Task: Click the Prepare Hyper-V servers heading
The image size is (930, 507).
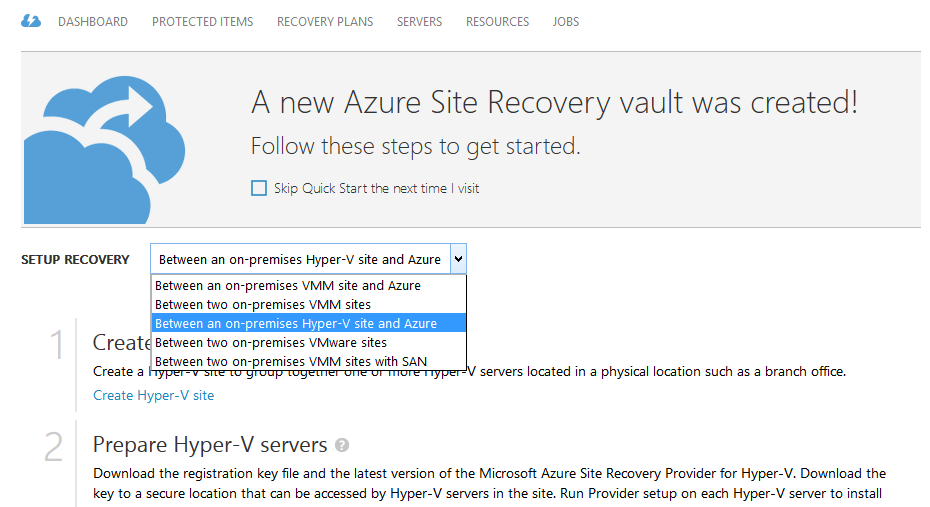Action: [x=210, y=445]
